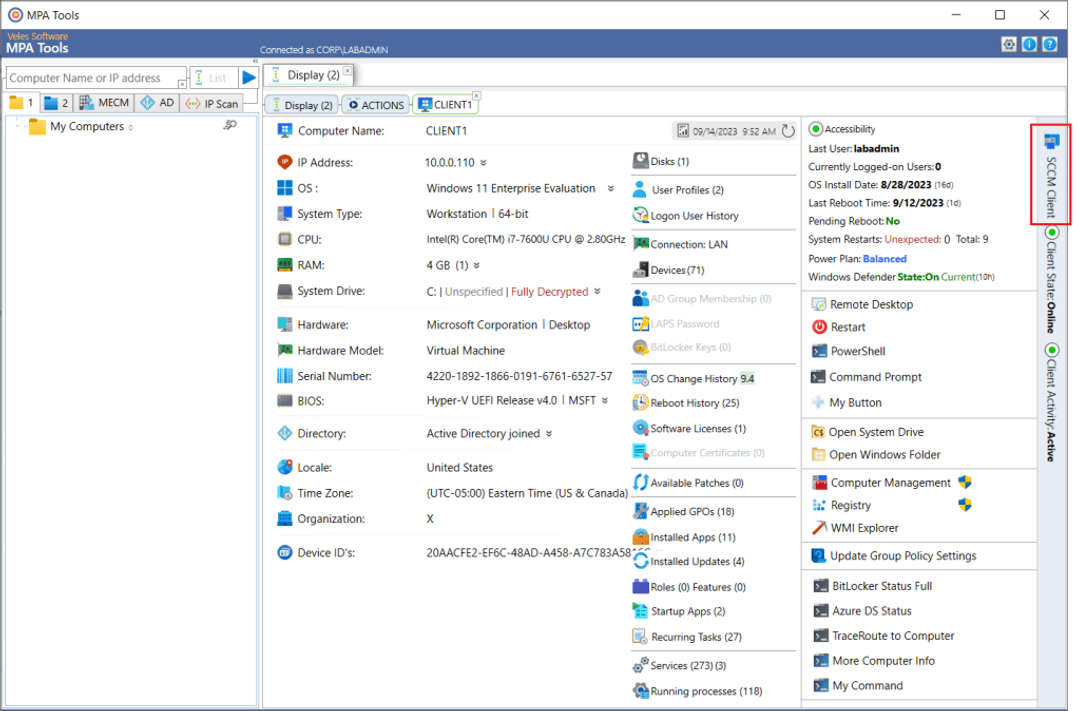Expand BIOS details chevron
Viewport: 1080px width, 711px height.
(x=605, y=401)
